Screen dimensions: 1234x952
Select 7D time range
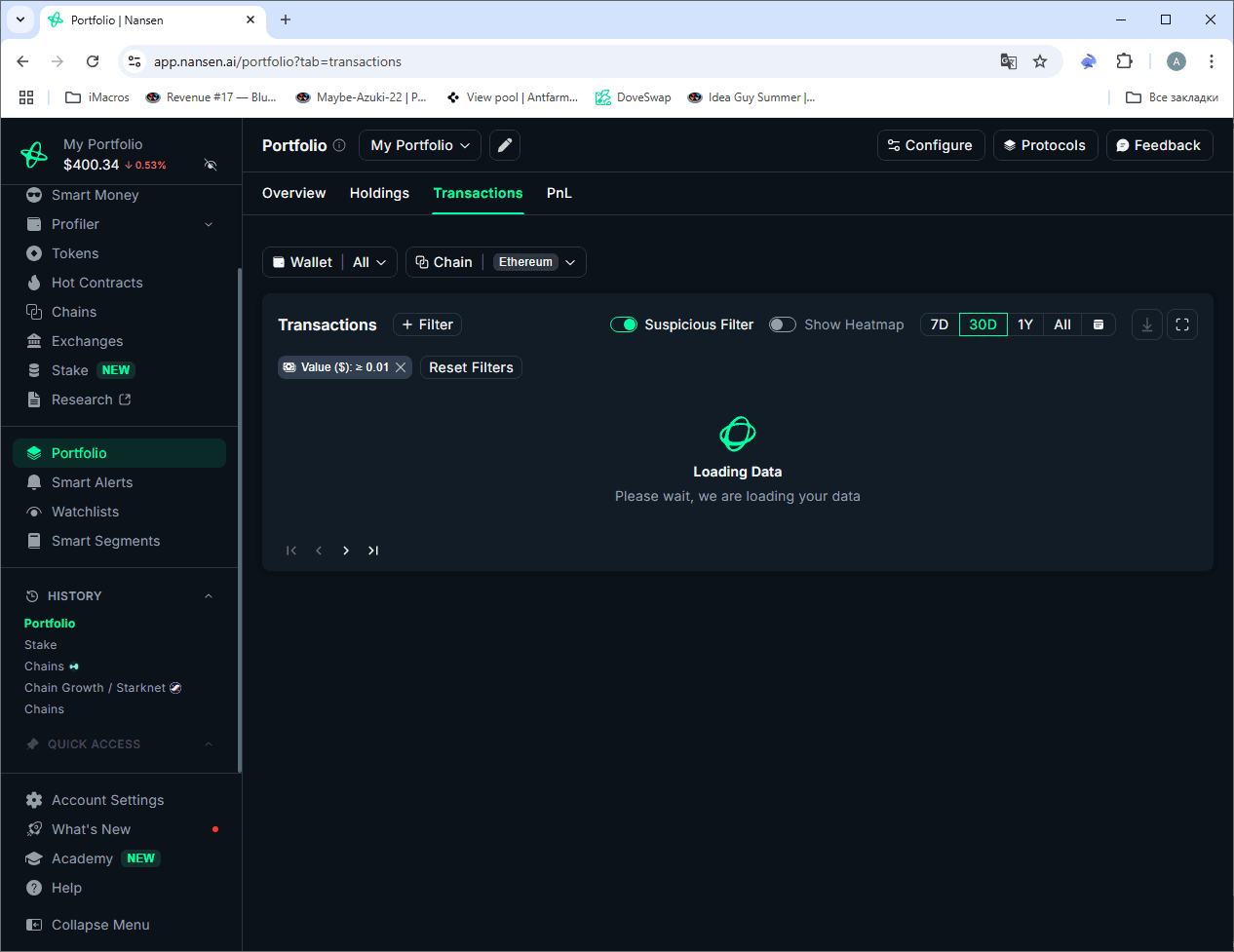tap(940, 324)
